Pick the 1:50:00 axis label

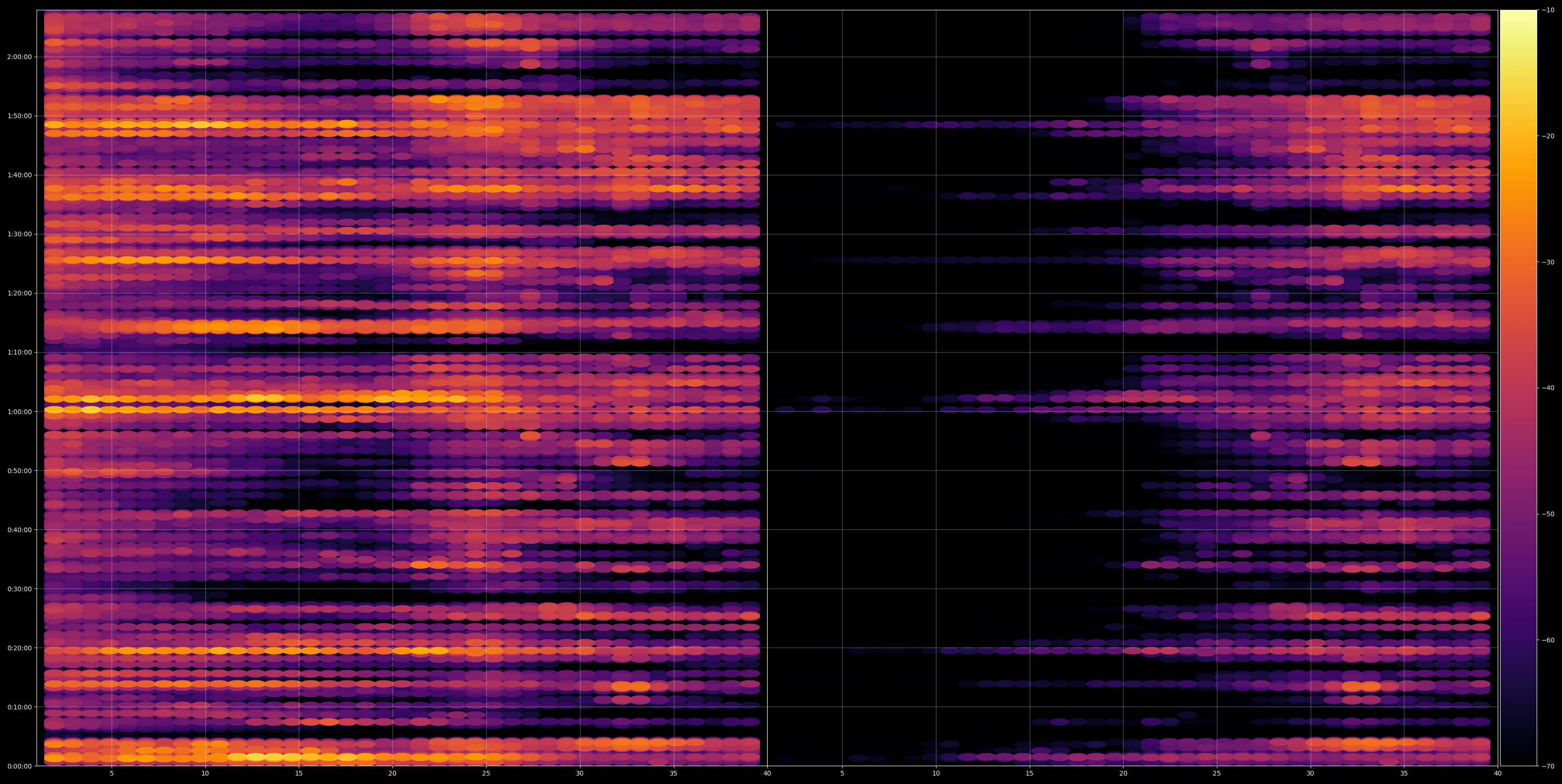pyautogui.click(x=19, y=116)
